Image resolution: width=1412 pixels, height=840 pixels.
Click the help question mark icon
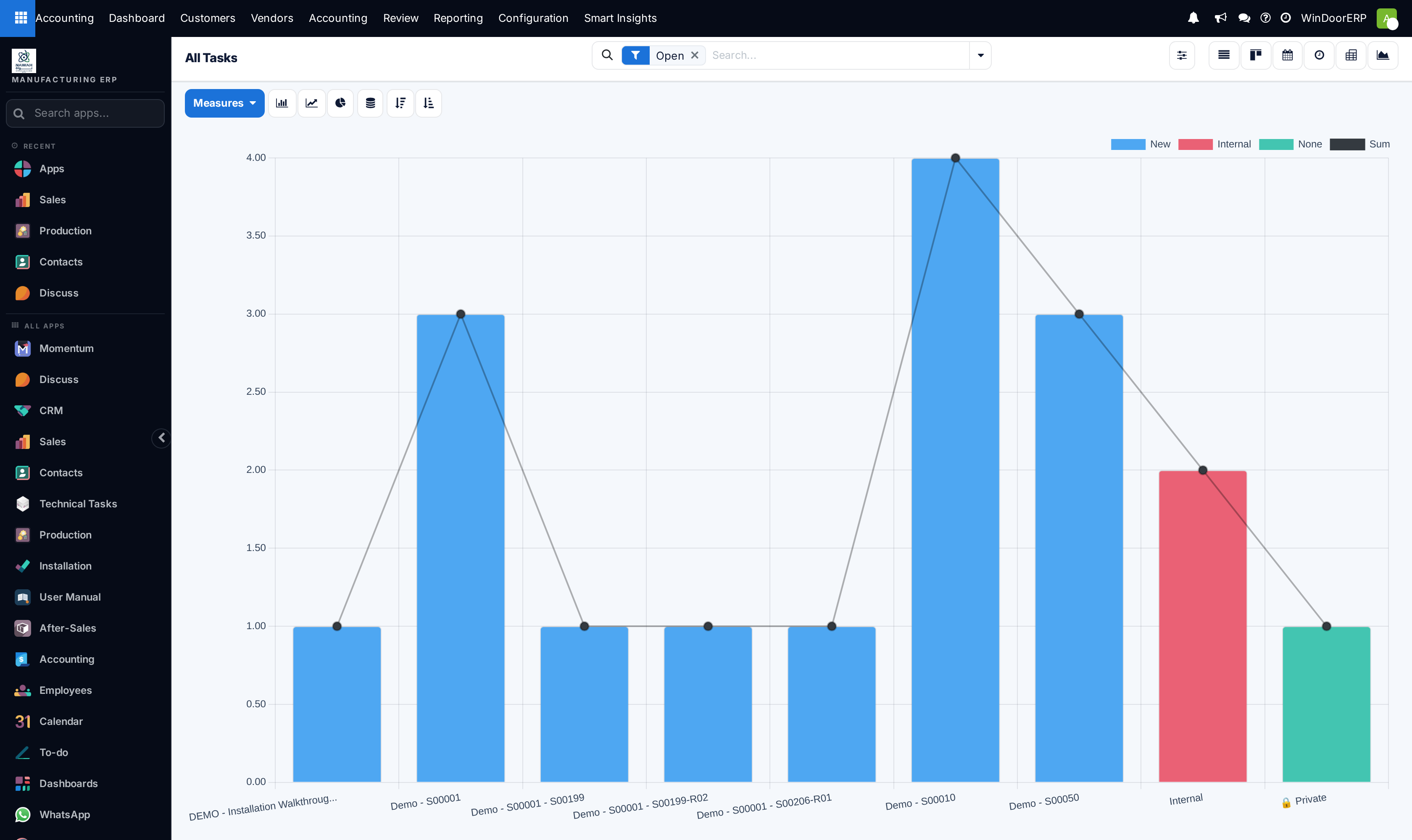(x=1265, y=18)
